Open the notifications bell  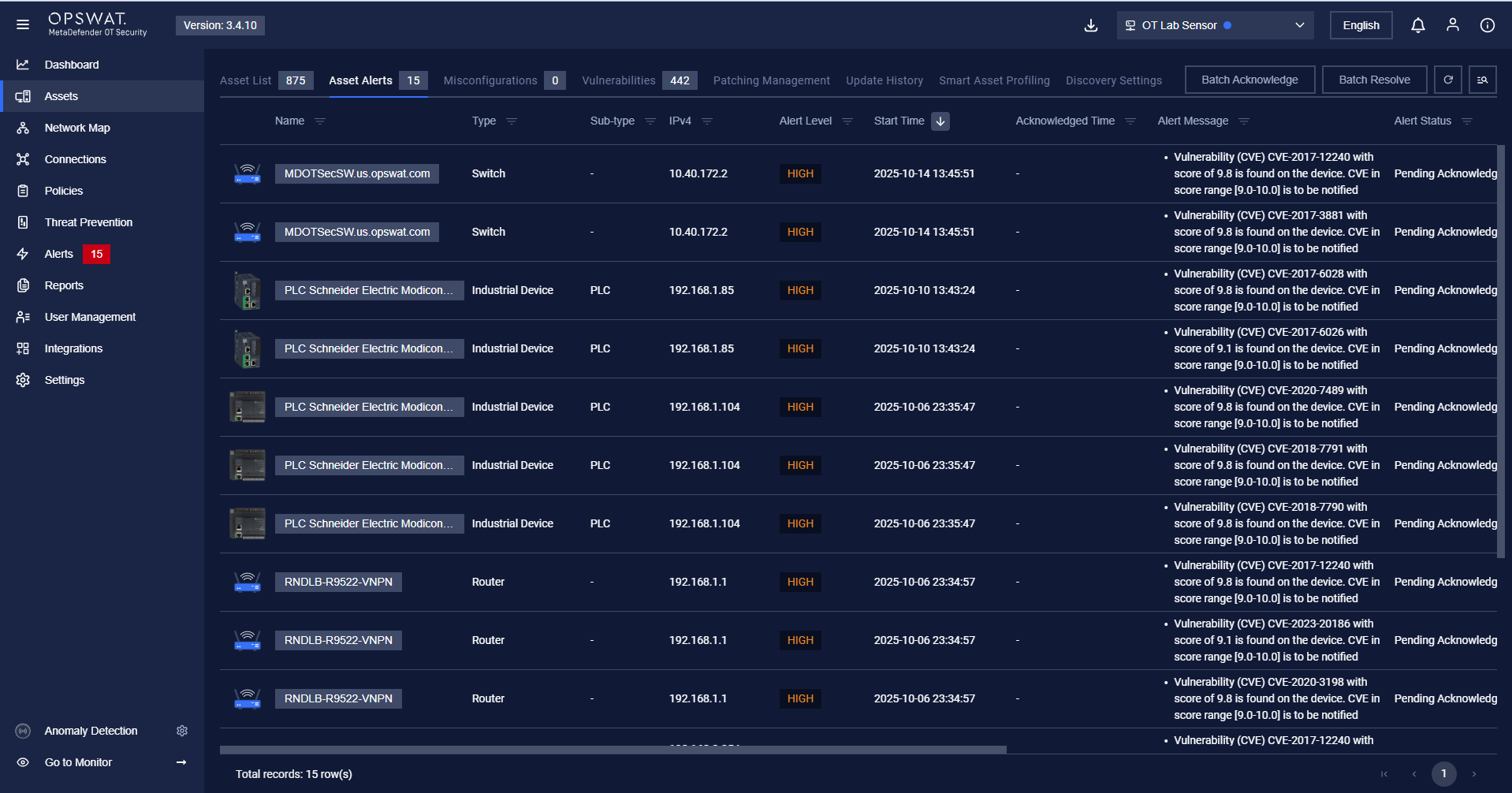[x=1417, y=25]
